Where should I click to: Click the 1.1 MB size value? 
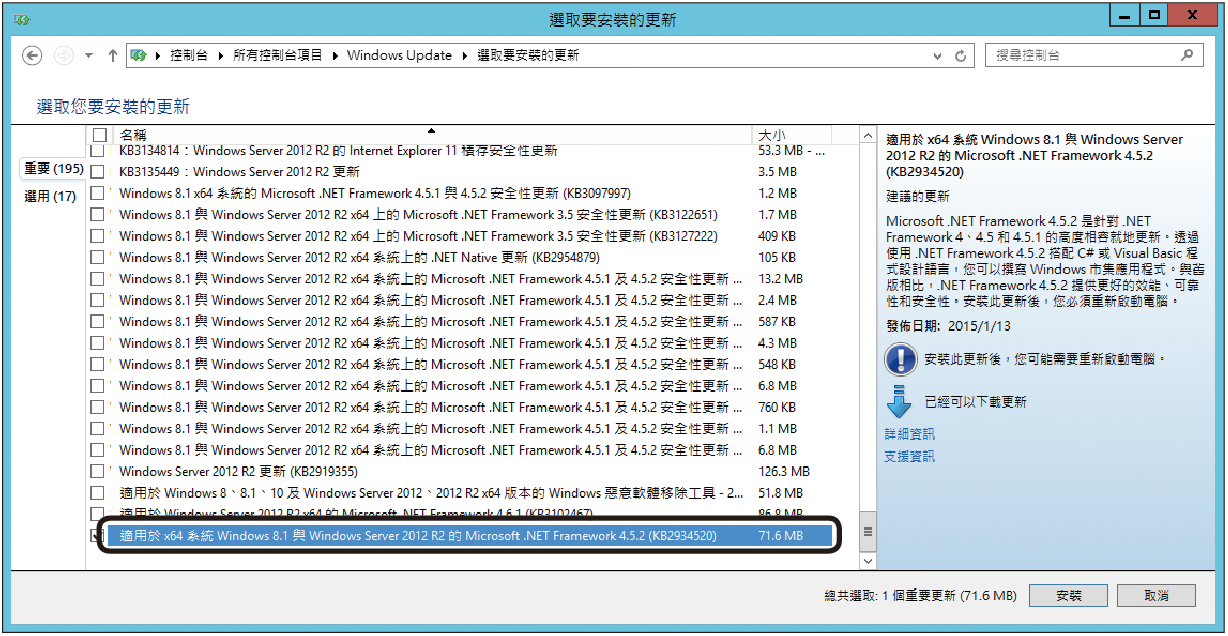click(778, 429)
